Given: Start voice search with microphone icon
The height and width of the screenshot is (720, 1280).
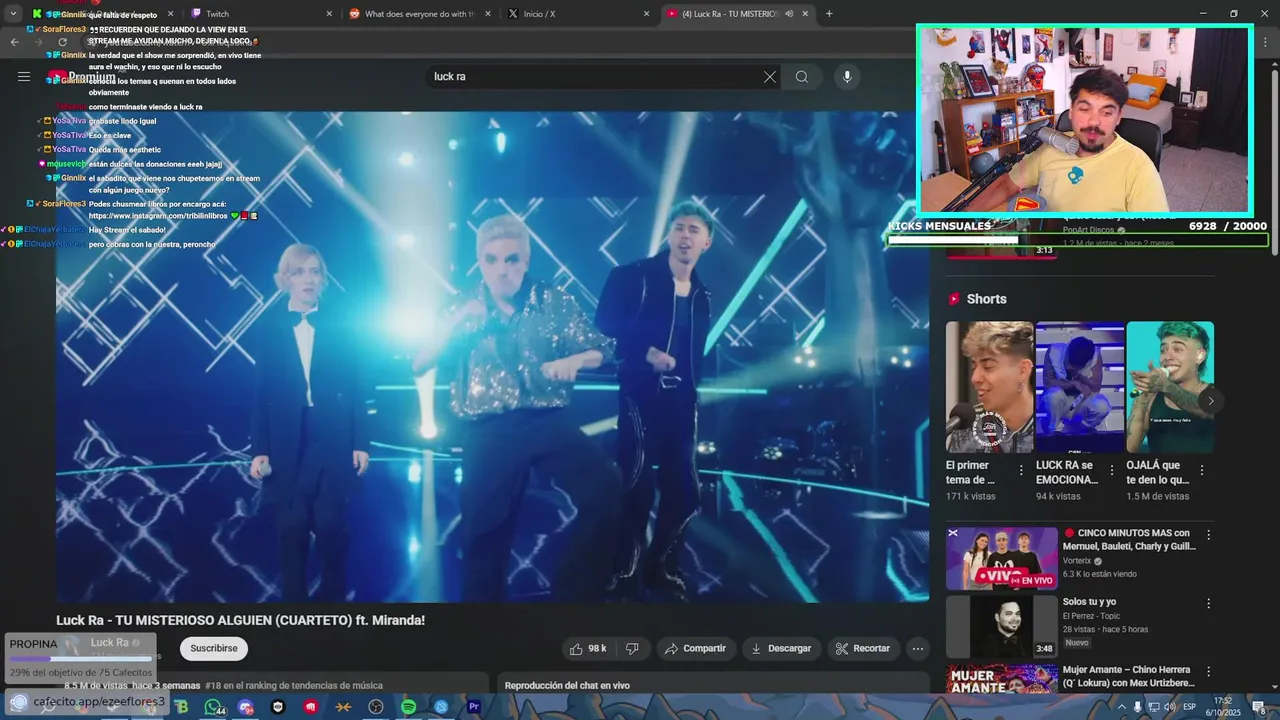Looking at the screenshot, I should point(847,77).
